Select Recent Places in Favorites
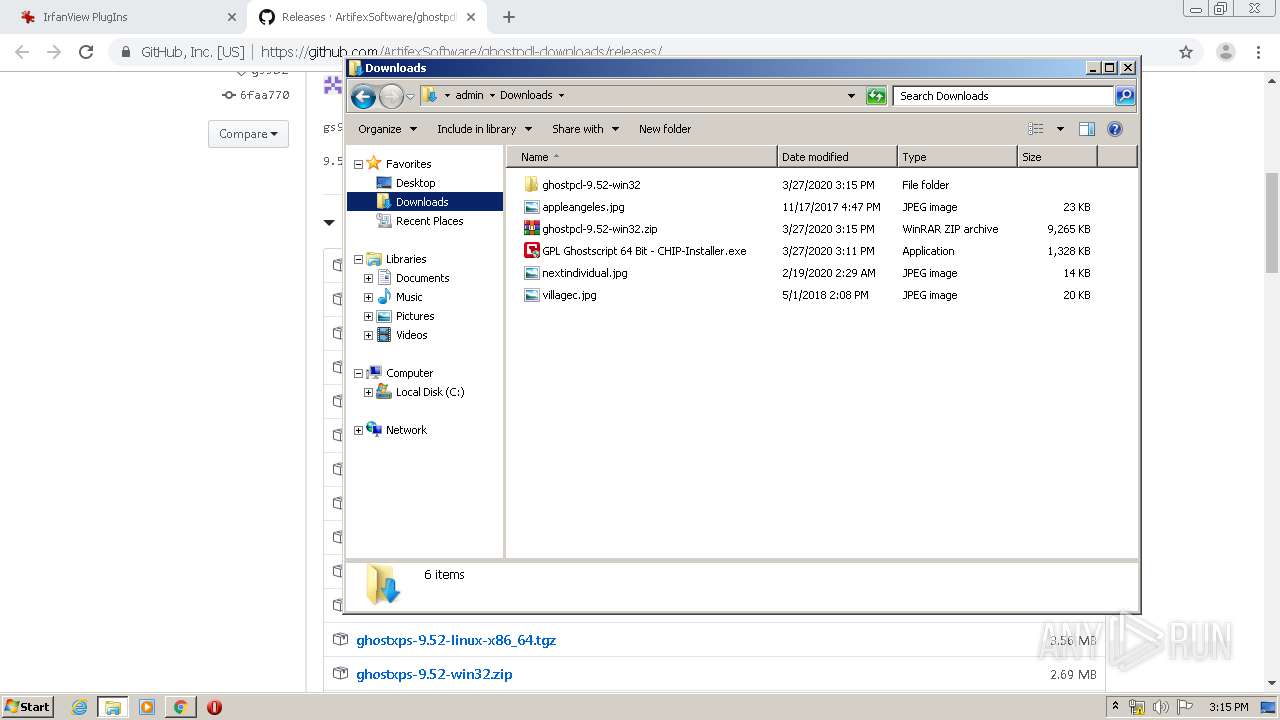Viewport: 1280px width, 720px height. pyautogui.click(x=429, y=221)
